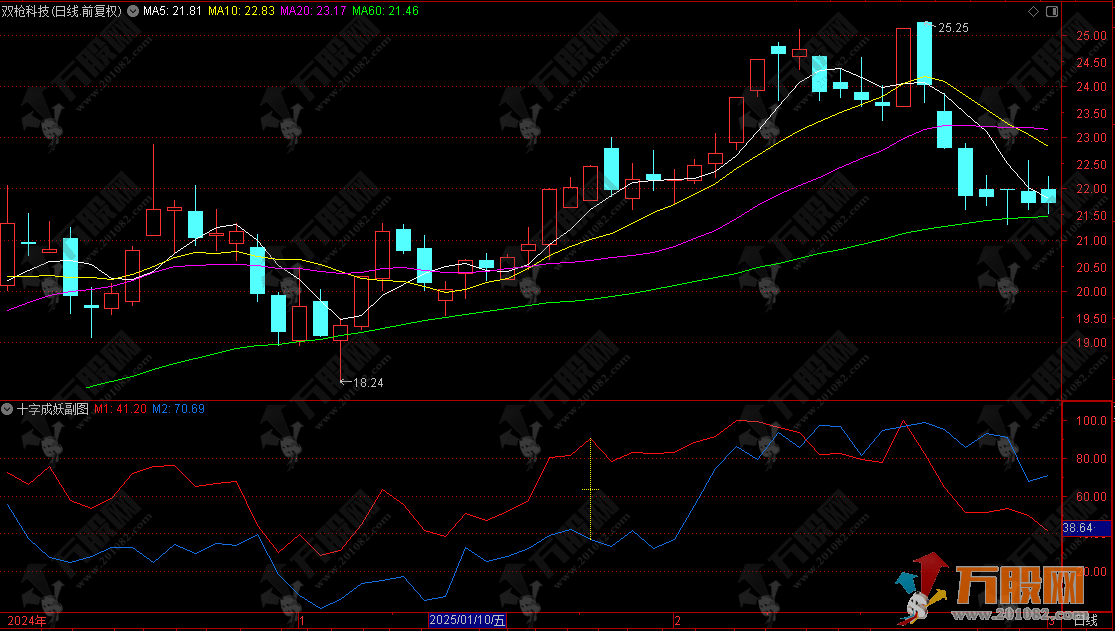Image resolution: width=1115 pixels, height=631 pixels.
Task: Click the 18.24 low price marker
Action: tap(368, 383)
